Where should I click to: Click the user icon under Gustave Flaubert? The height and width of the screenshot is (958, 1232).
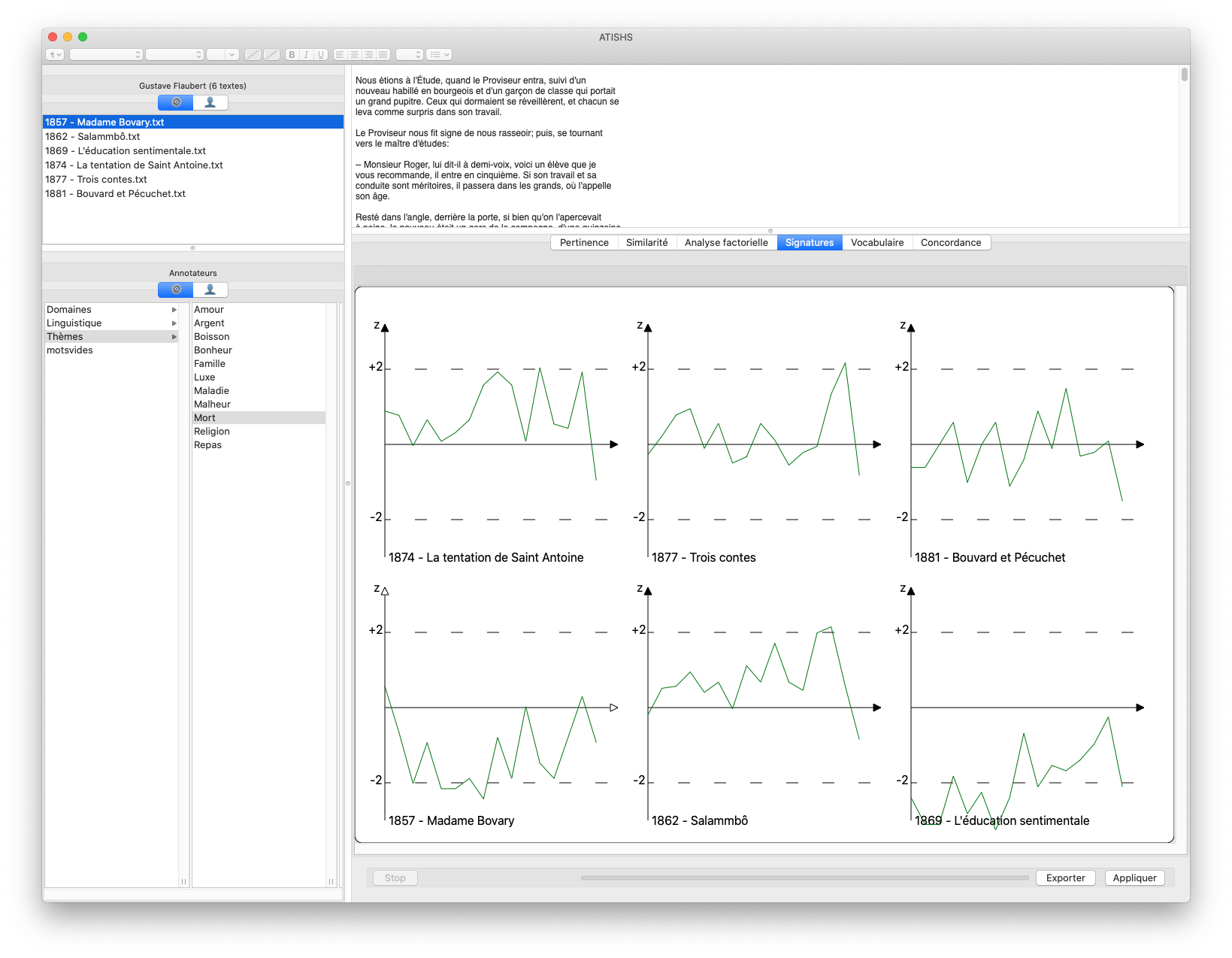tap(210, 102)
